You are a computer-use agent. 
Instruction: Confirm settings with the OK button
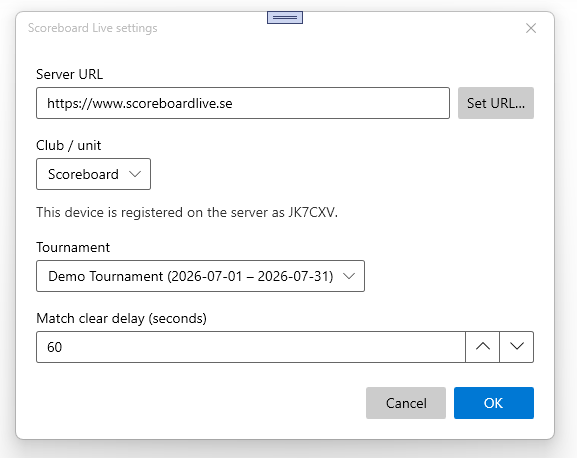tap(494, 403)
